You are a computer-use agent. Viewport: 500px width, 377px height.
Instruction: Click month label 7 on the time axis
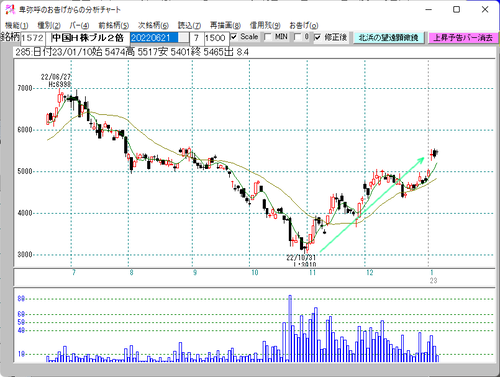point(74,273)
